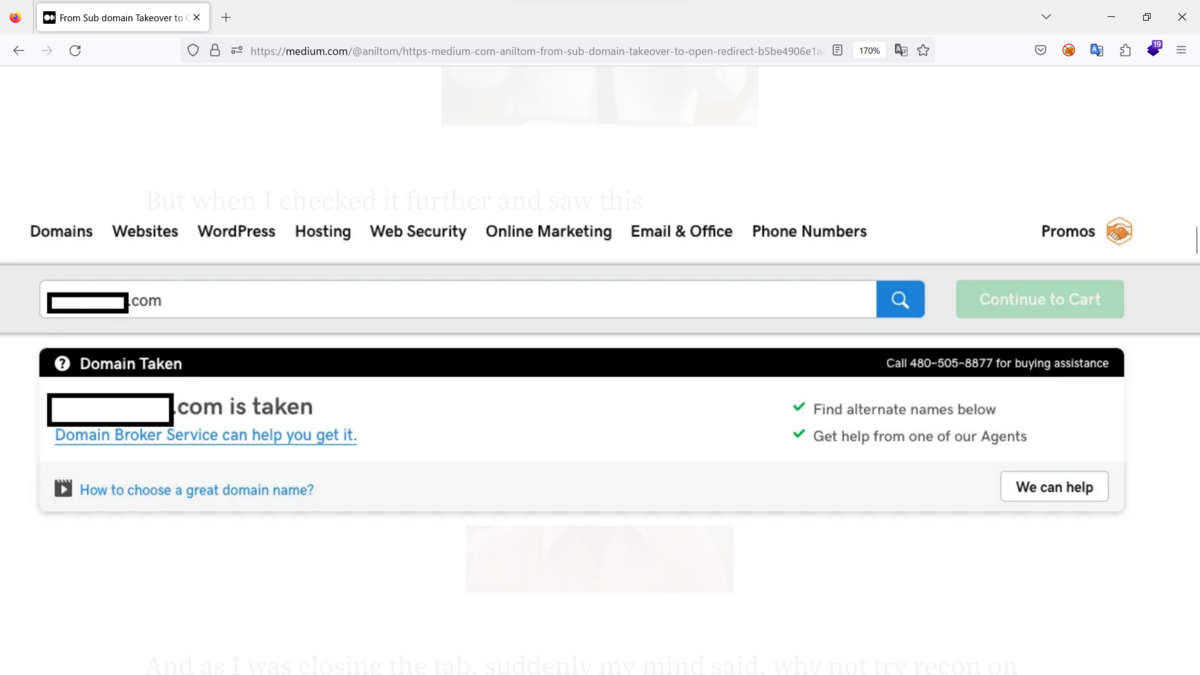The image size is (1200, 675).
Task: Click the Continue to Cart button
Action: pos(1040,299)
